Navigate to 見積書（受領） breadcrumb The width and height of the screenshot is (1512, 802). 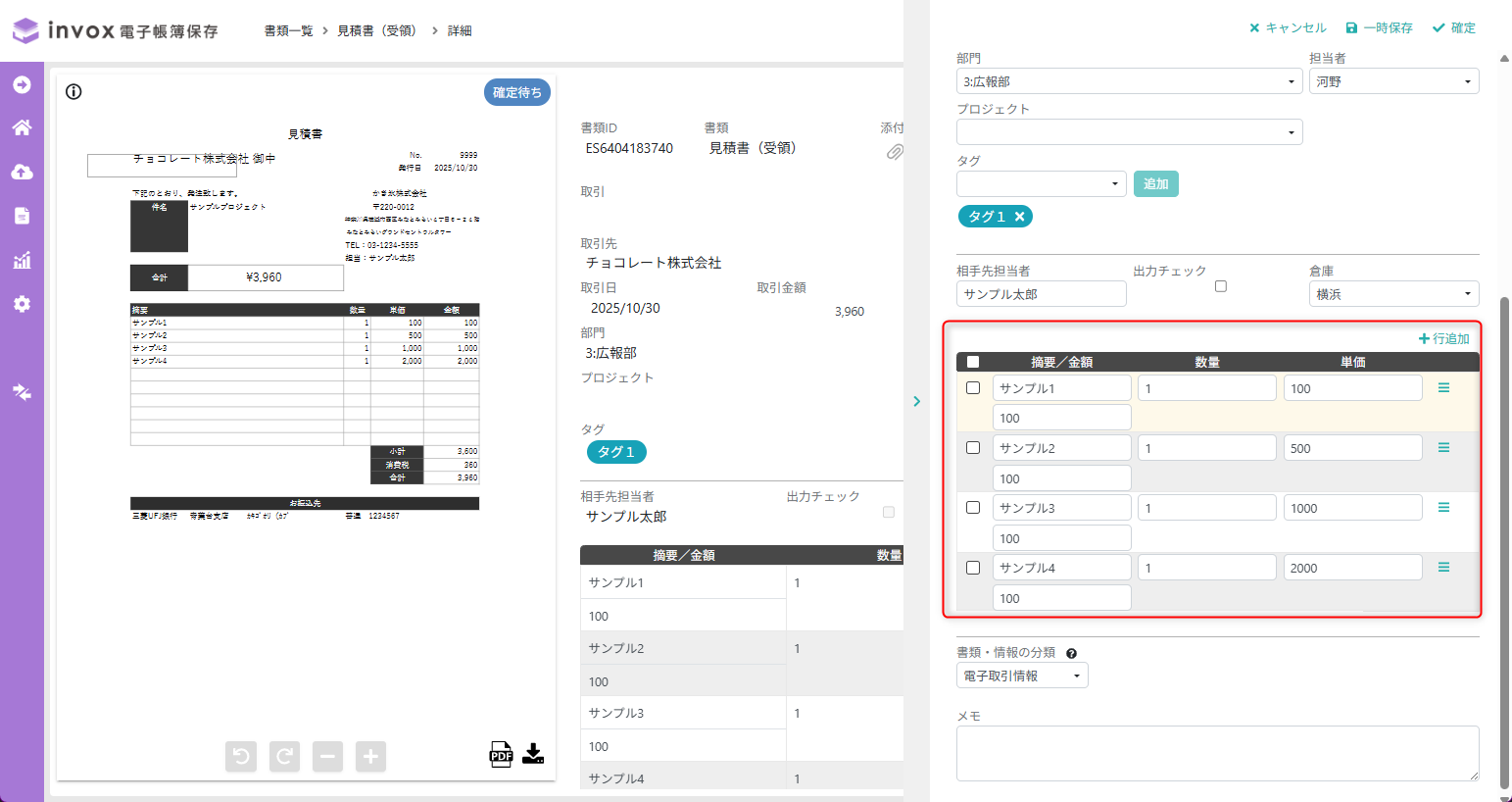point(376,31)
